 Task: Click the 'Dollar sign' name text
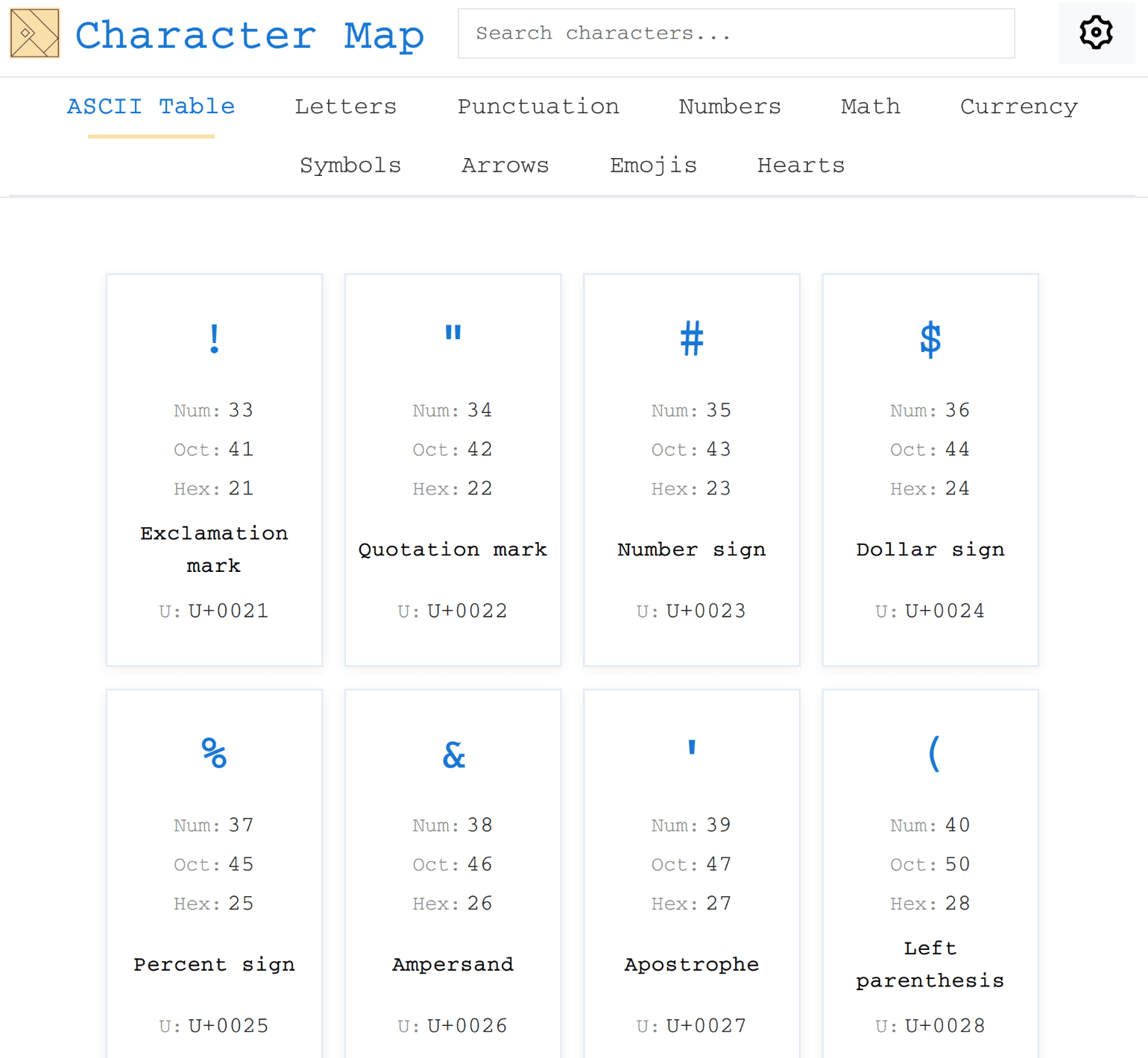[930, 550]
